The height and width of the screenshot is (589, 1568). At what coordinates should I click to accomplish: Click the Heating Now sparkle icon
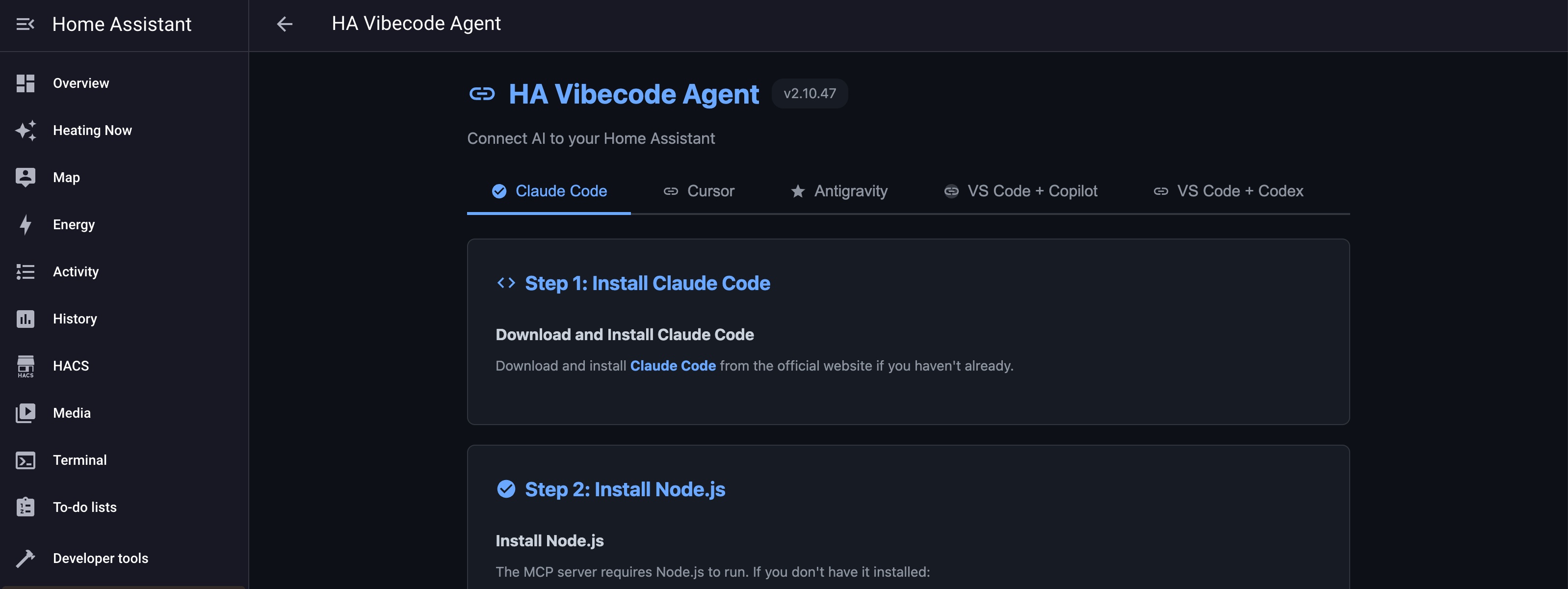point(26,131)
